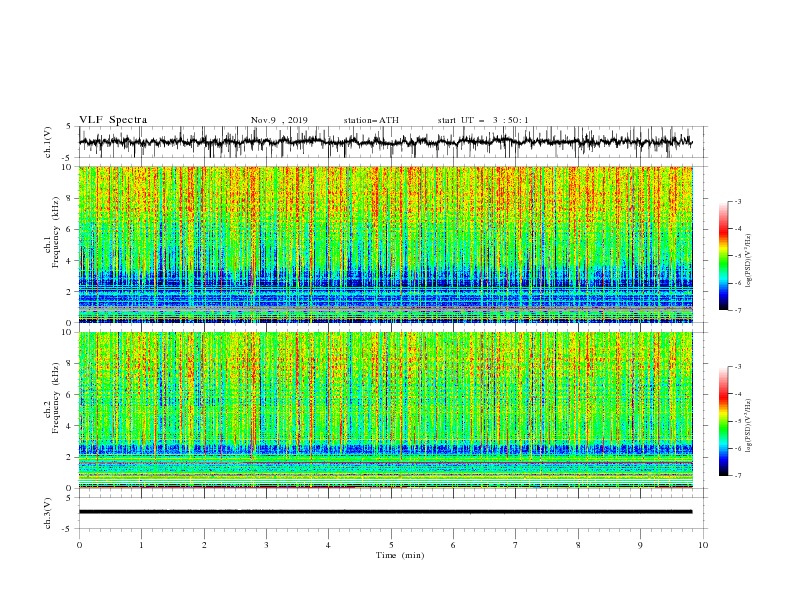
Task: Click time axis tick label '7'
Action: click(516, 545)
